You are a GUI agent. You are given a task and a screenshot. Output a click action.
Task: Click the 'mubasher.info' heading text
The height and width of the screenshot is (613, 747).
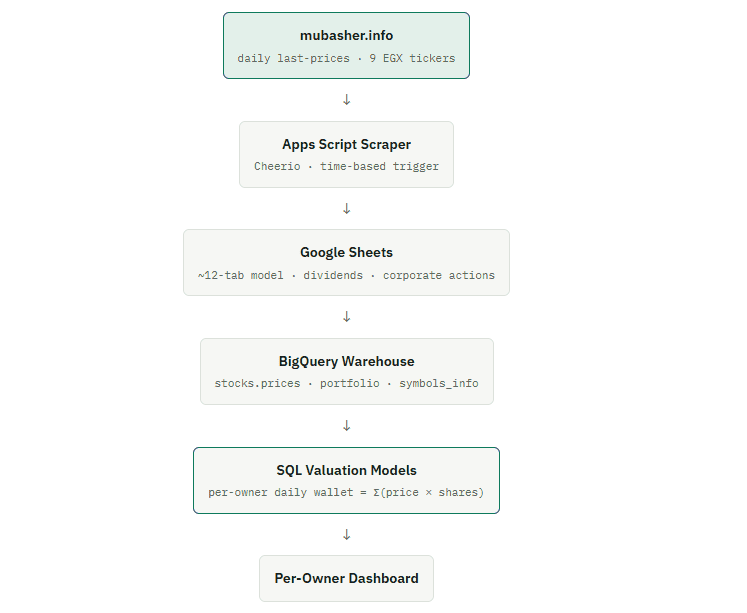346,35
